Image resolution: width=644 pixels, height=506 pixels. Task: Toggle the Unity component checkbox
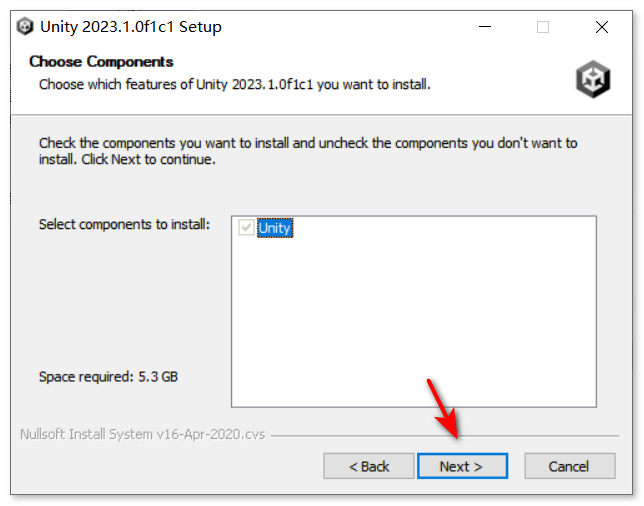246,228
